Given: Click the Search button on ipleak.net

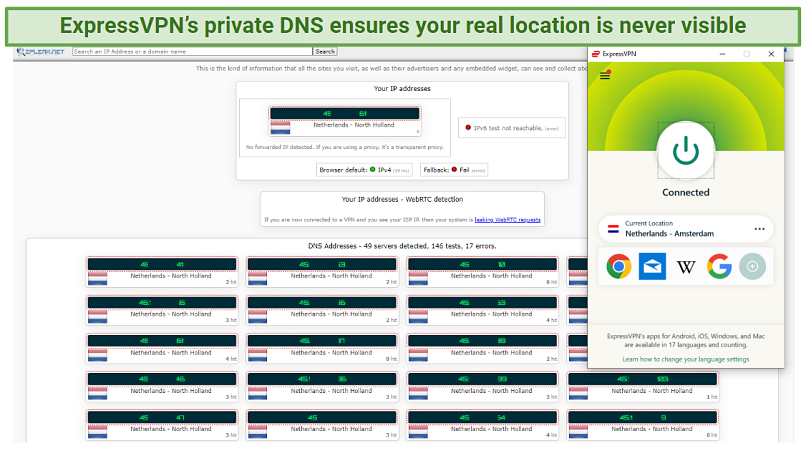Looking at the screenshot, I should pos(325,51).
